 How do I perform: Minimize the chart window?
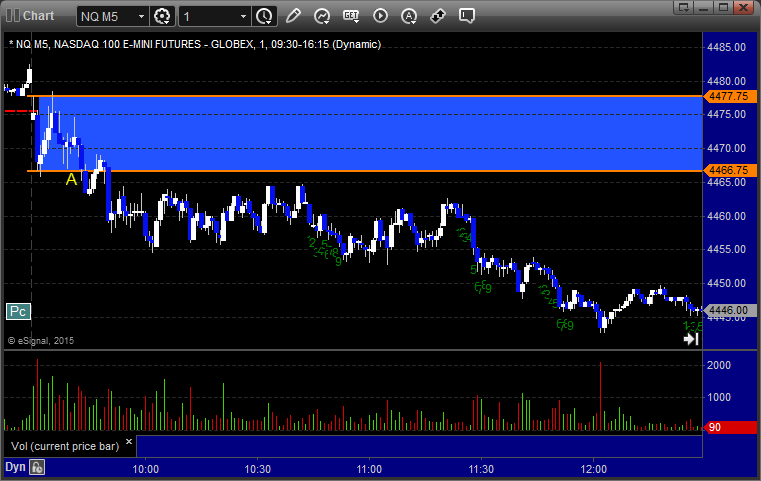(704, 7)
